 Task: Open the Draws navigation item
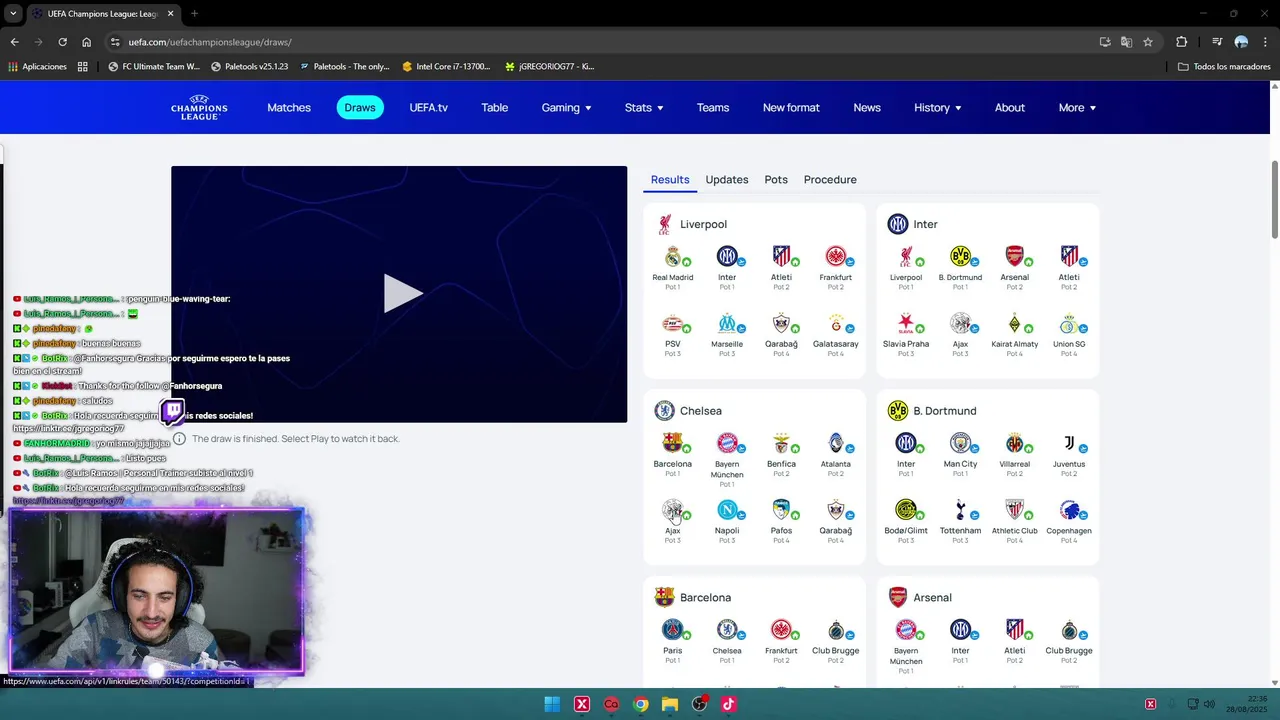coord(360,108)
